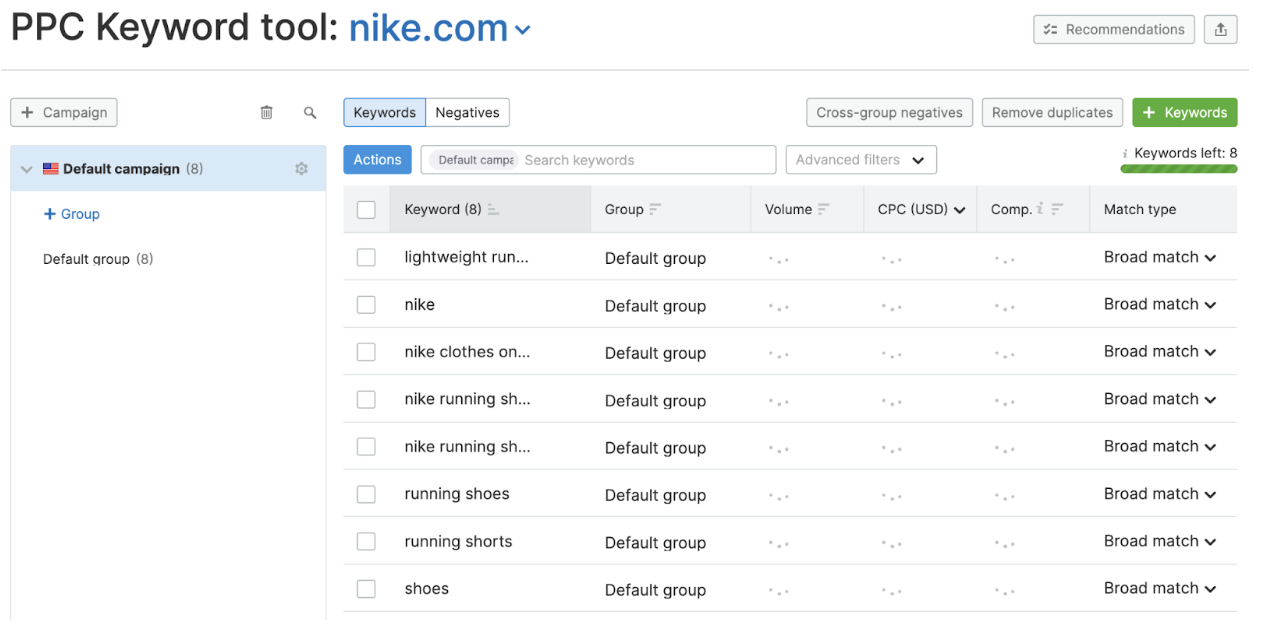
Task: Sort by Volume column sort icon
Action: pos(823,210)
